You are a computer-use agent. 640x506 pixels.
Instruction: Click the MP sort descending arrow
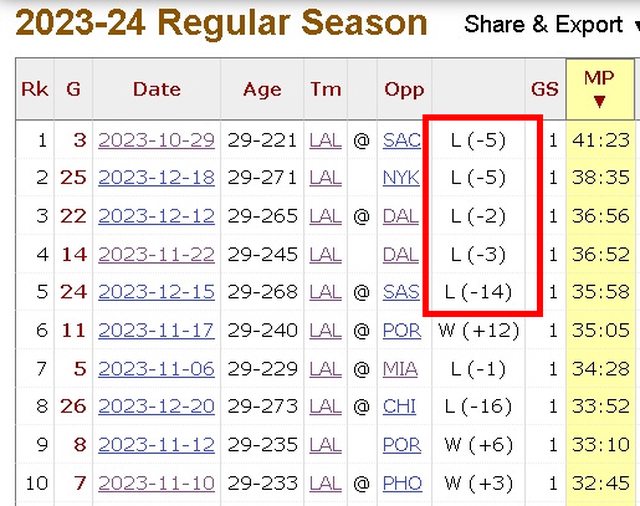pos(598,101)
